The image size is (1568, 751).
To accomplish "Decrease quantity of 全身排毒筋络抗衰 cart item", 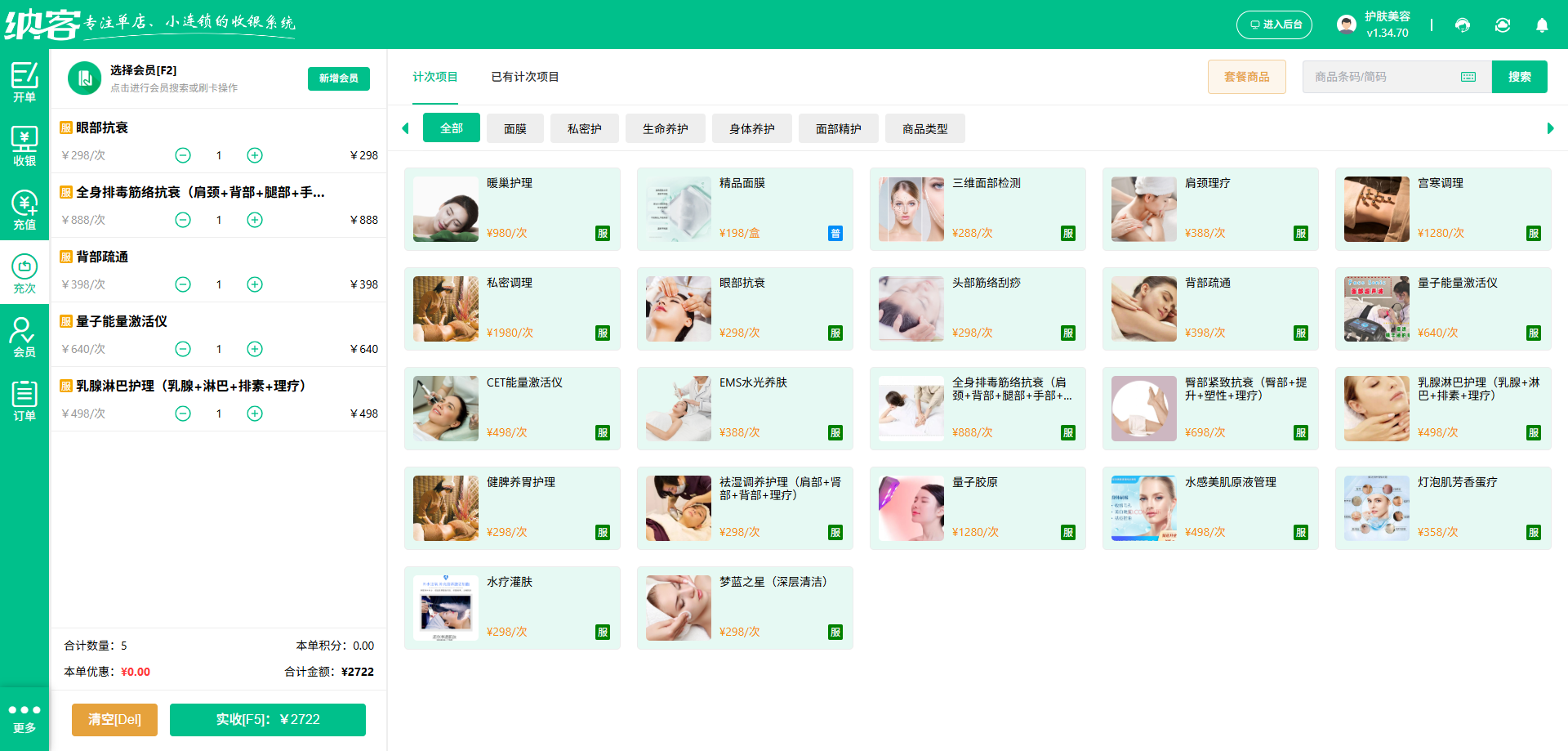I will coord(183,220).
